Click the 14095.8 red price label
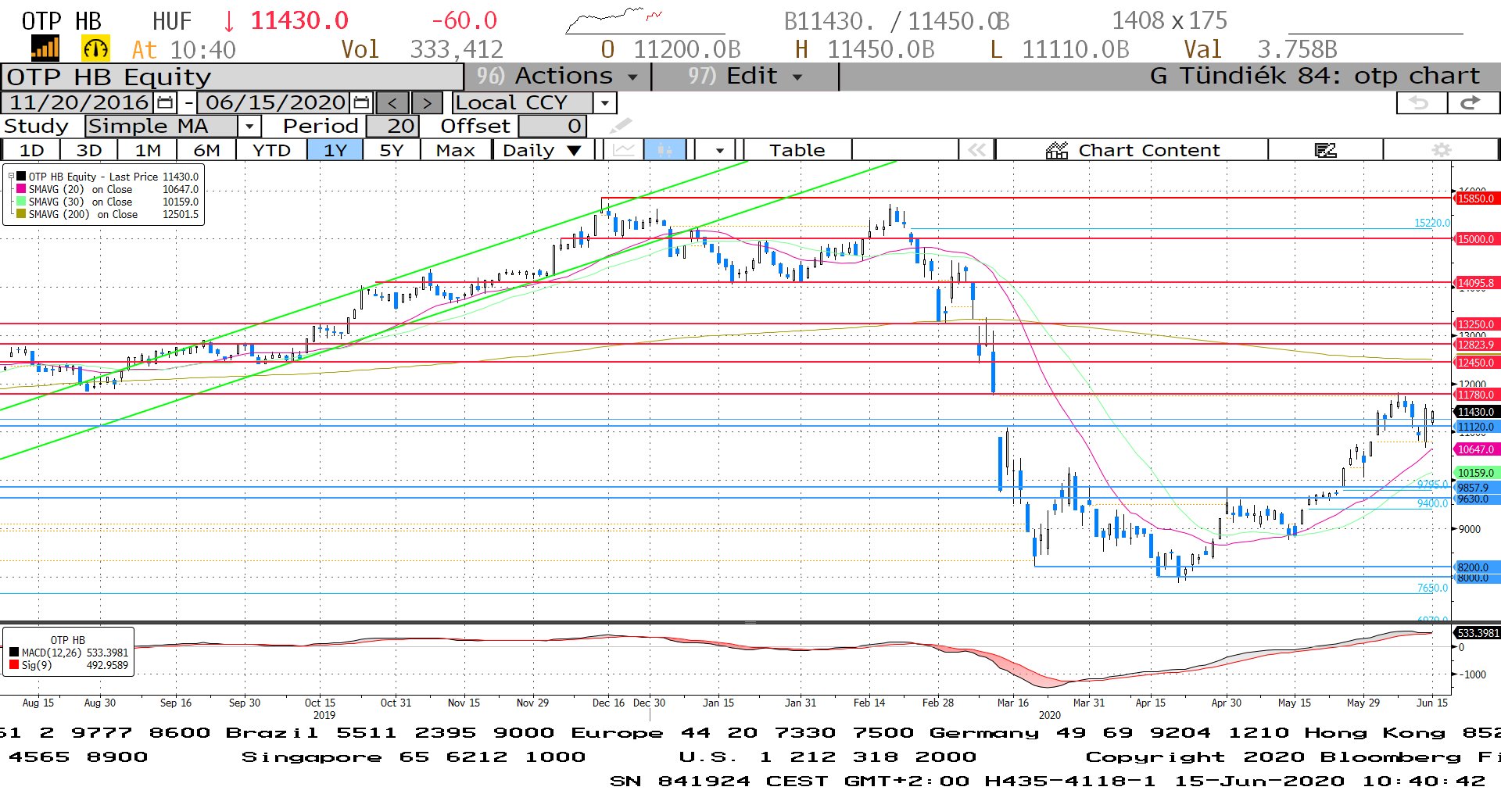Image resolution: width=1501 pixels, height=812 pixels. click(1476, 283)
